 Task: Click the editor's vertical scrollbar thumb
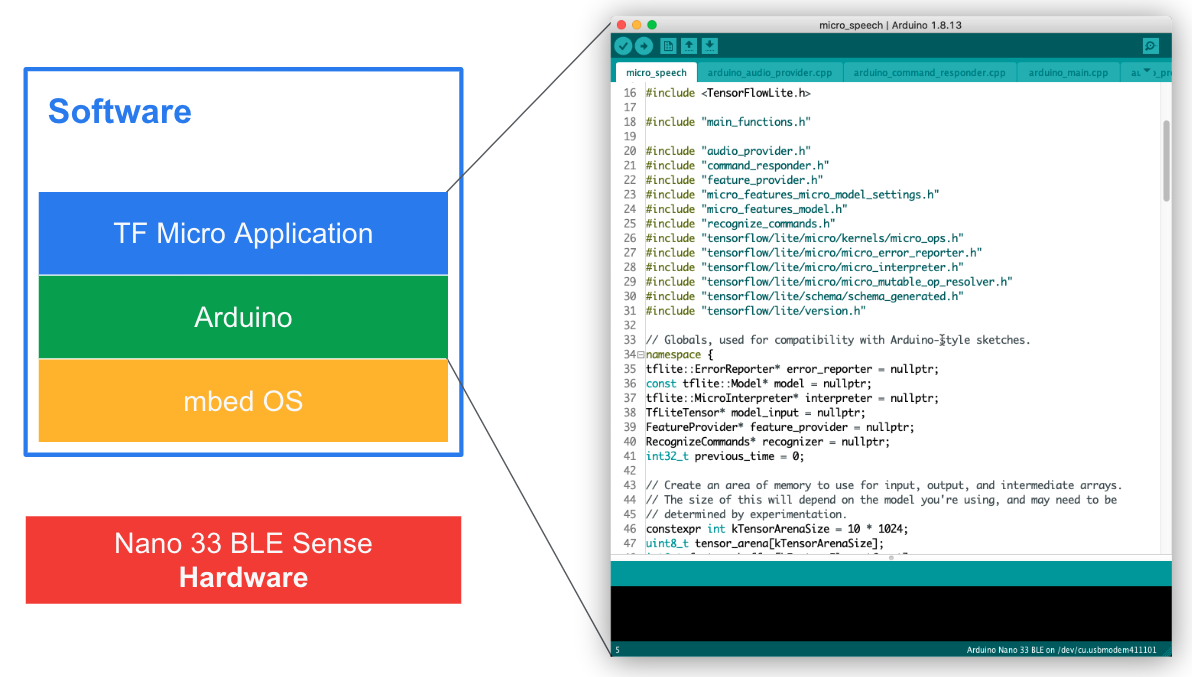pyautogui.click(x=1165, y=160)
